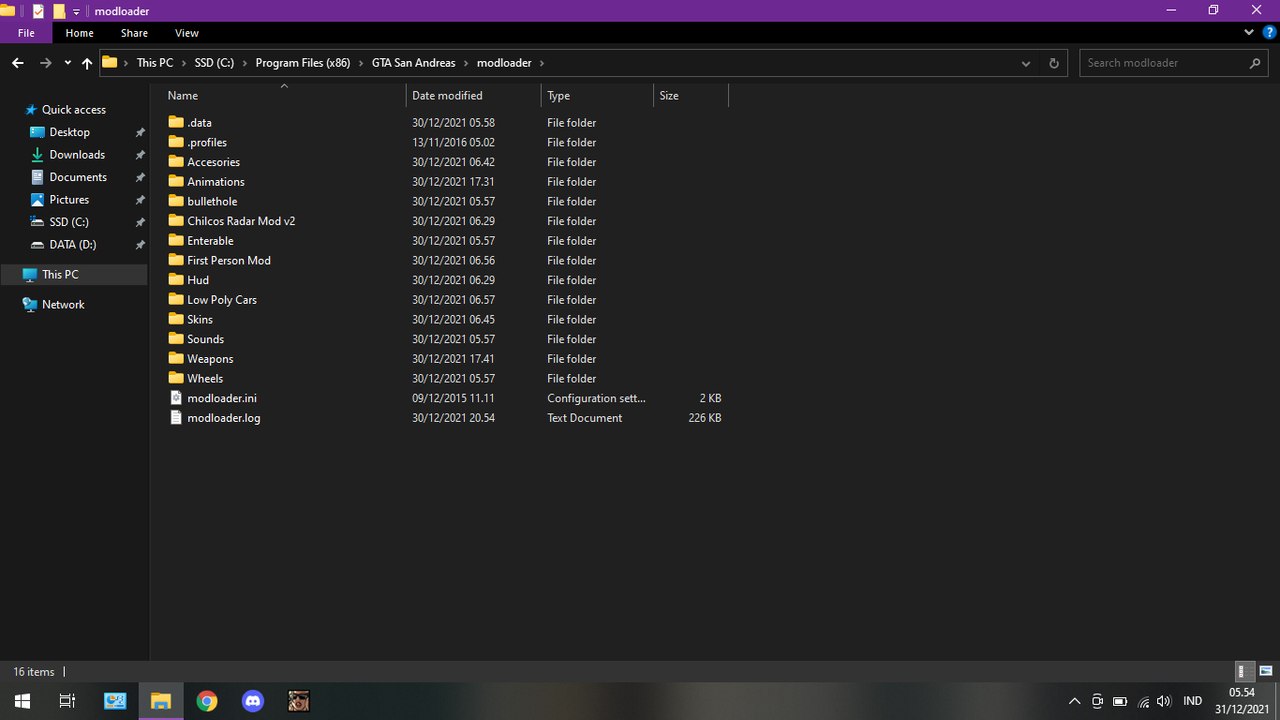Select the Accesories folder icon
The image size is (1280, 720).
click(176, 161)
